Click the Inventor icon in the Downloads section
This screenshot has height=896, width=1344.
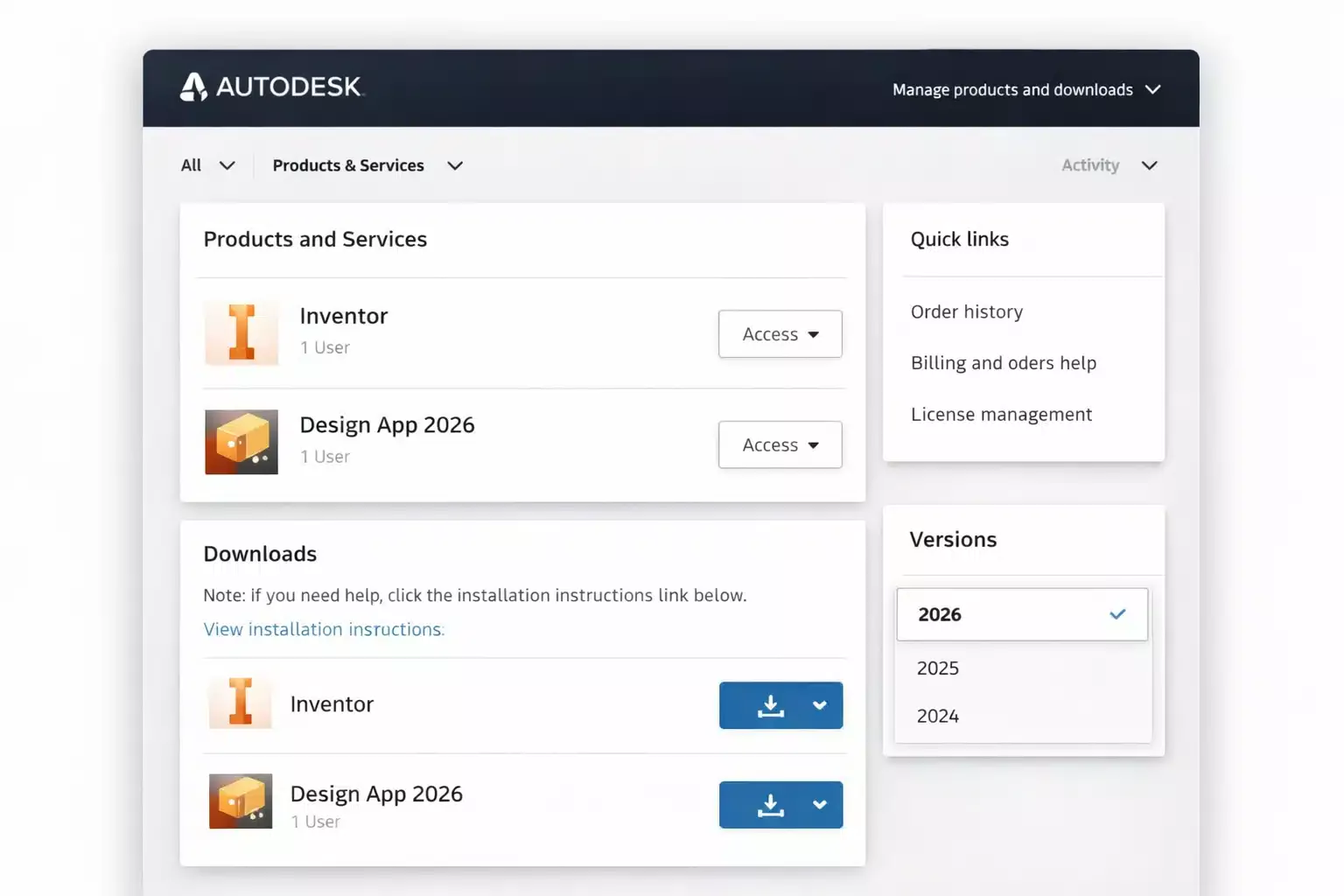(x=241, y=703)
